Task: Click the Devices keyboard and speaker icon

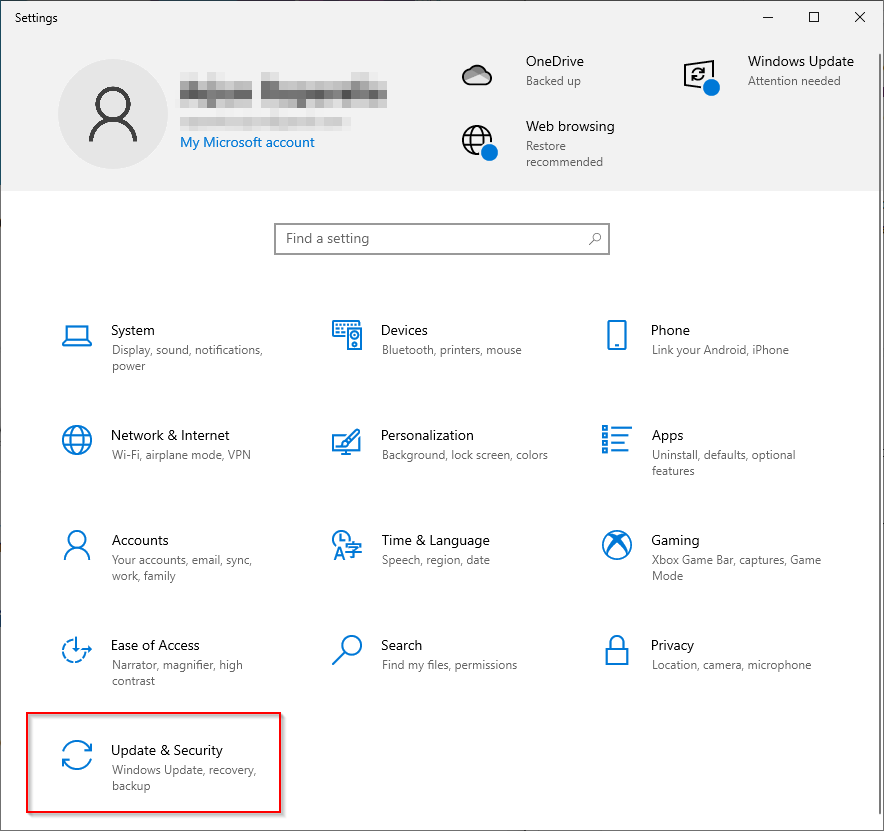Action: (x=347, y=335)
